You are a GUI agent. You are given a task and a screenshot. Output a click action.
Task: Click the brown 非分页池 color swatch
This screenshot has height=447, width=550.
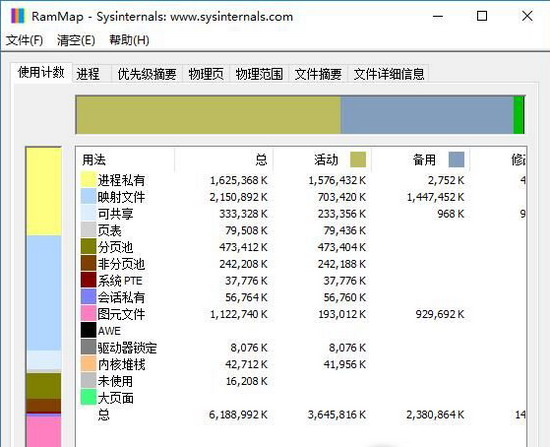[x=88, y=263]
